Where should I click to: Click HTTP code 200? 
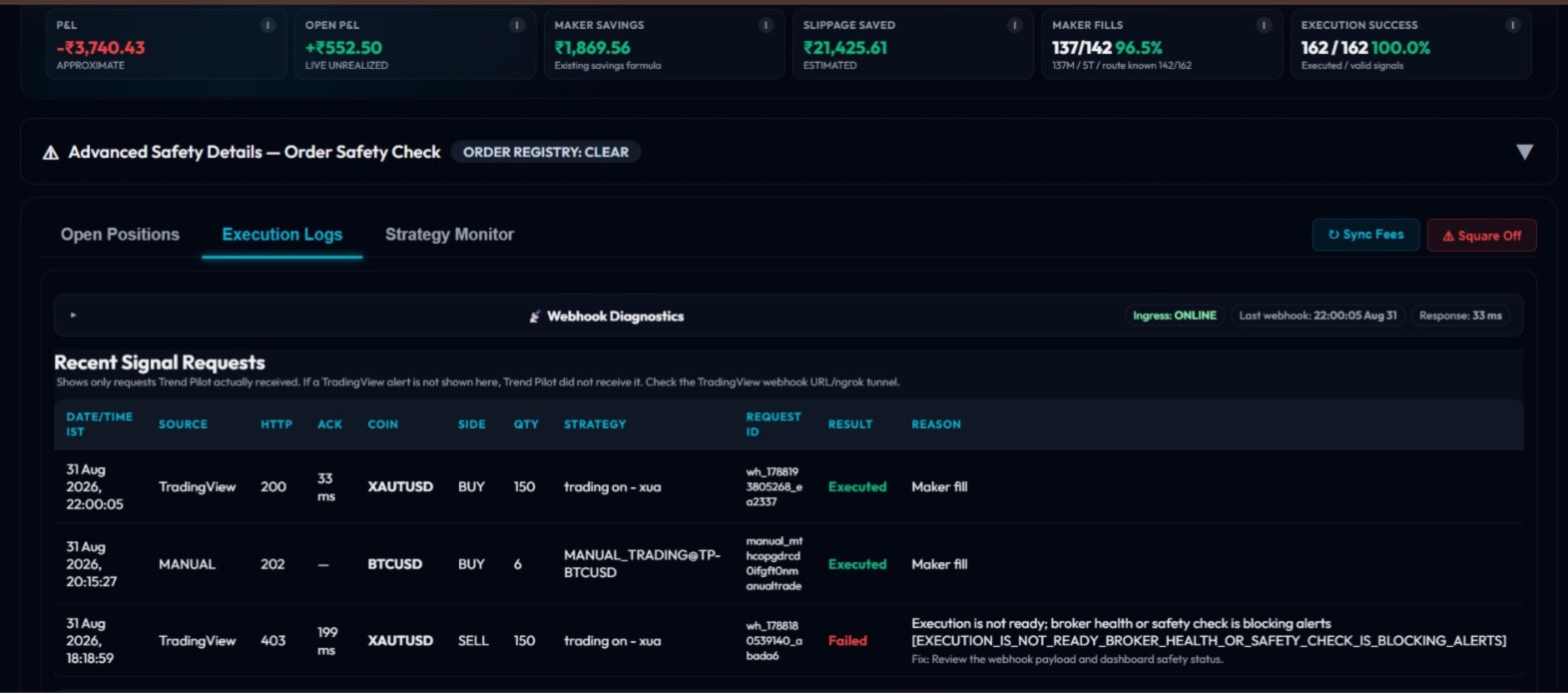tap(272, 487)
